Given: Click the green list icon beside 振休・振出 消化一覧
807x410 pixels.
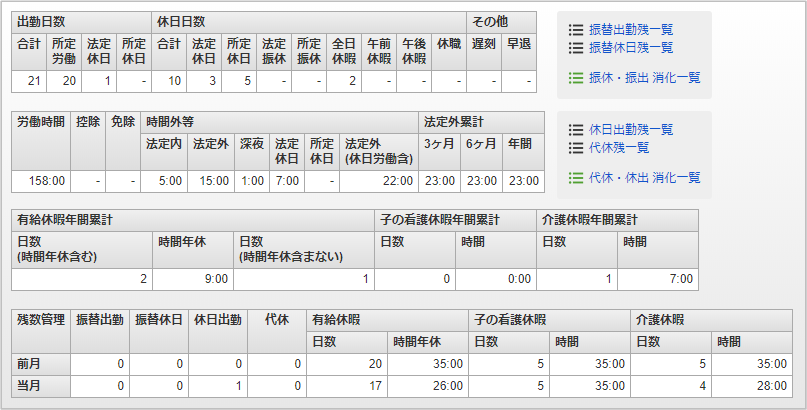Looking at the screenshot, I should point(576,78).
